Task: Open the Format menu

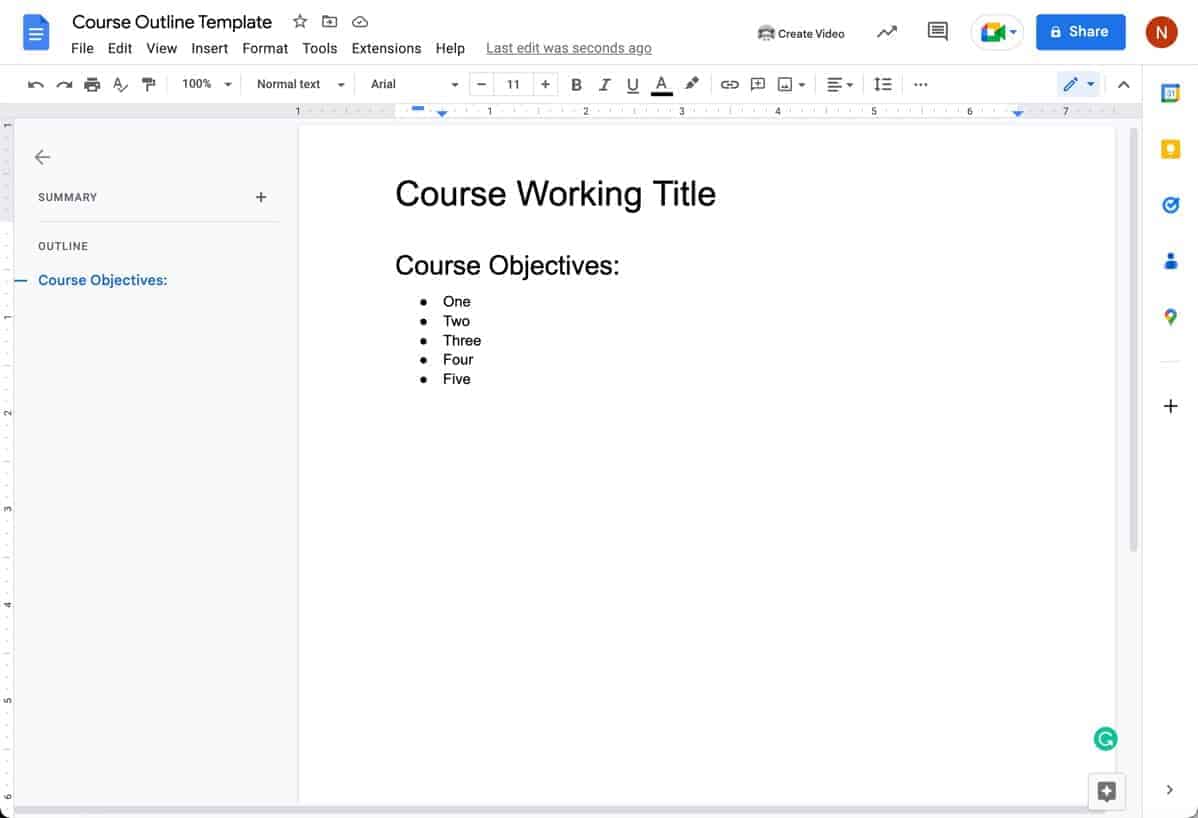Action: click(x=265, y=48)
